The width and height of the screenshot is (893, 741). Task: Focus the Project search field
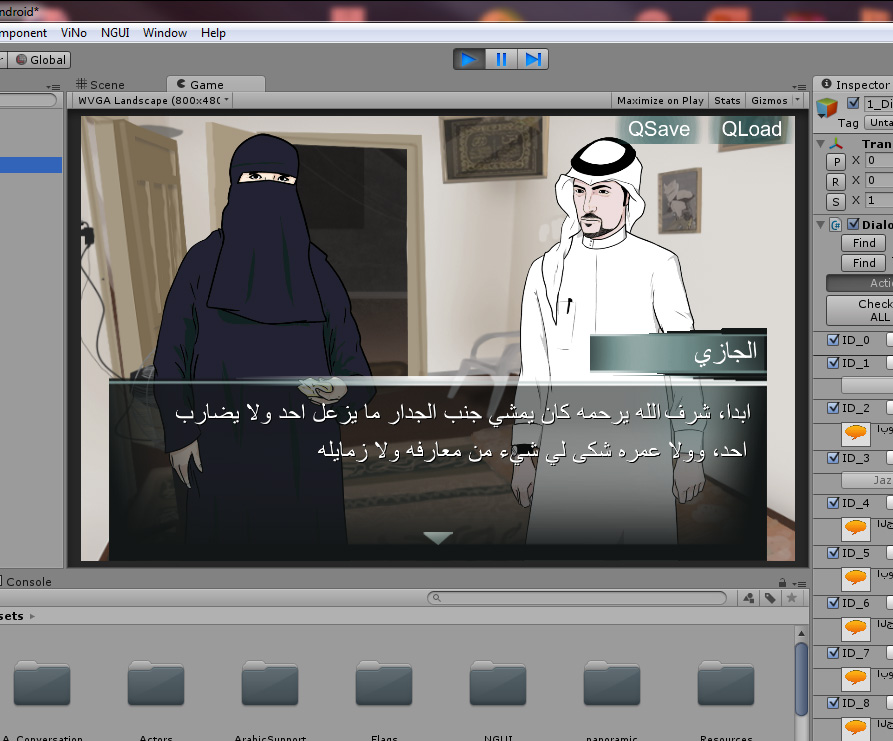coord(576,598)
